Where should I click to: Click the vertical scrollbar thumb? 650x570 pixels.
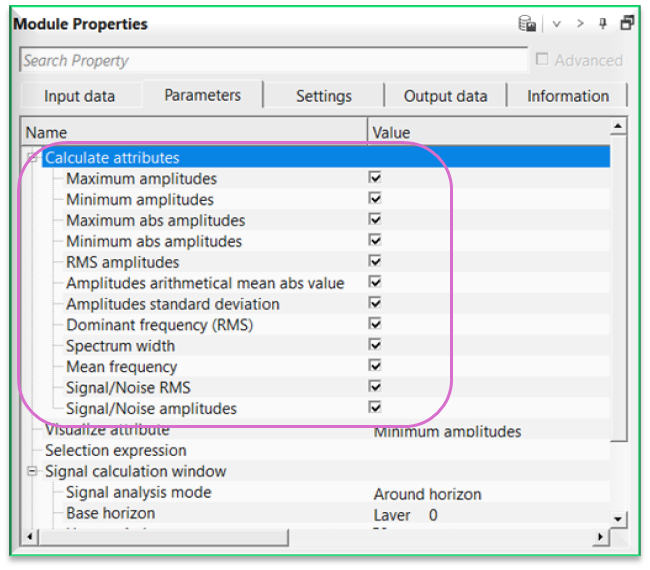point(618,288)
